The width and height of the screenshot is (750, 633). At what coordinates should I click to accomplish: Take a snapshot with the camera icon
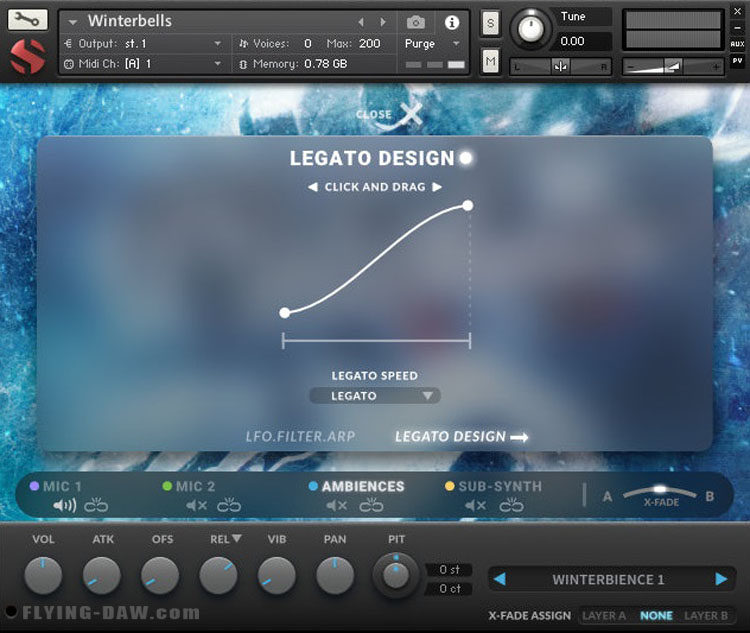click(416, 22)
